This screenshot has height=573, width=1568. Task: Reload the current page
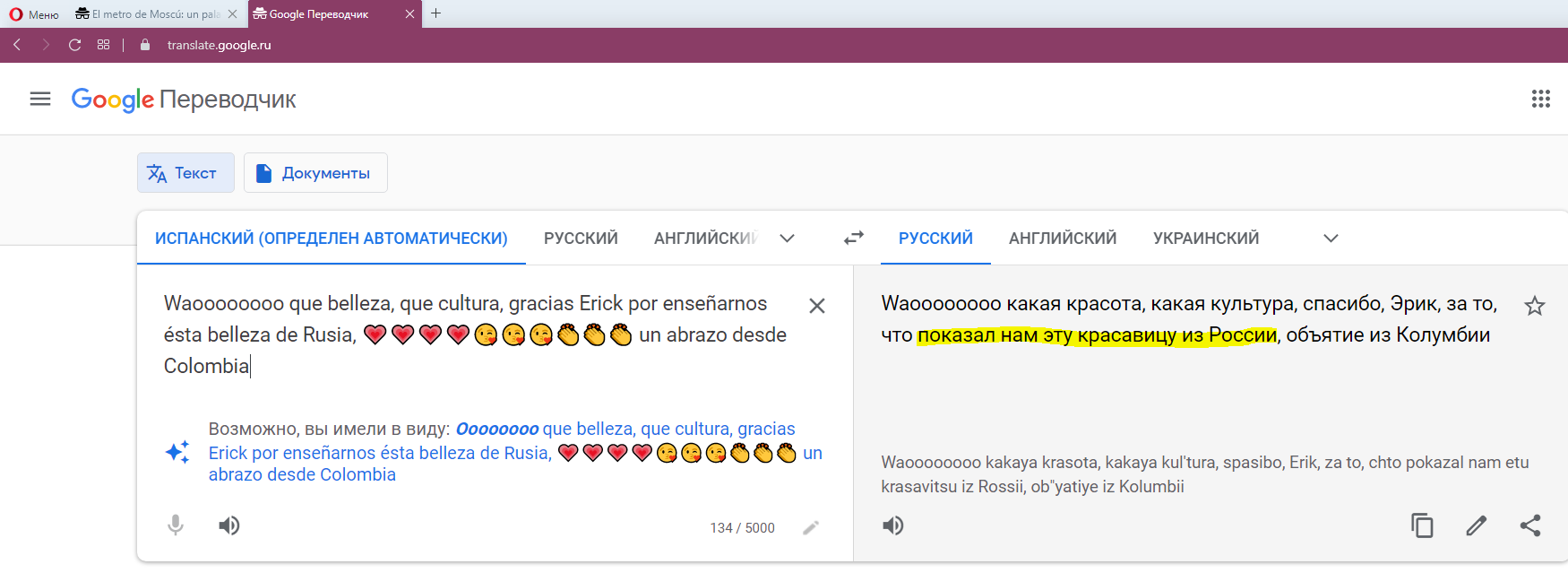(x=75, y=45)
